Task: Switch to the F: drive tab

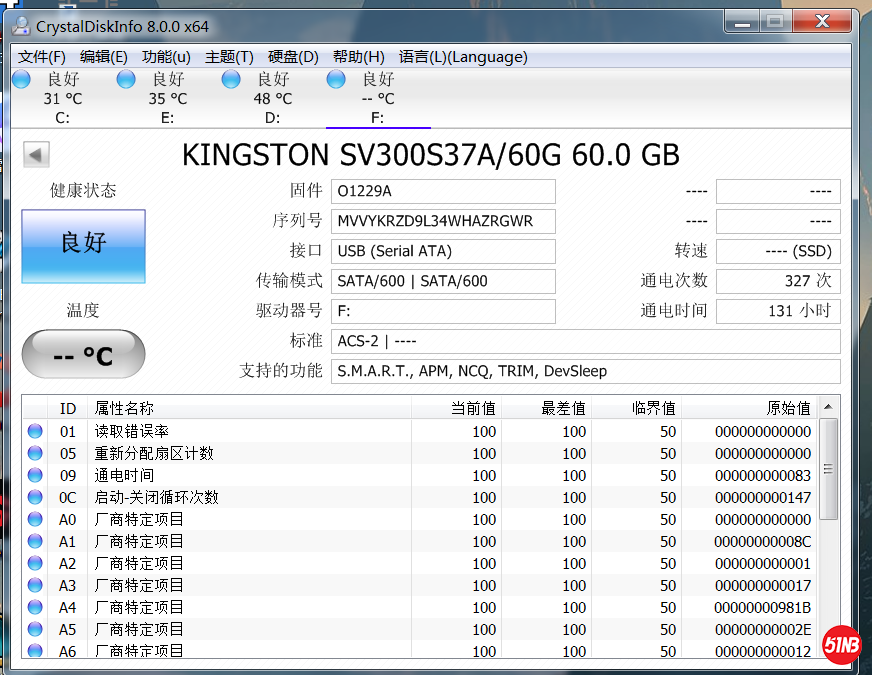Action: (378, 96)
